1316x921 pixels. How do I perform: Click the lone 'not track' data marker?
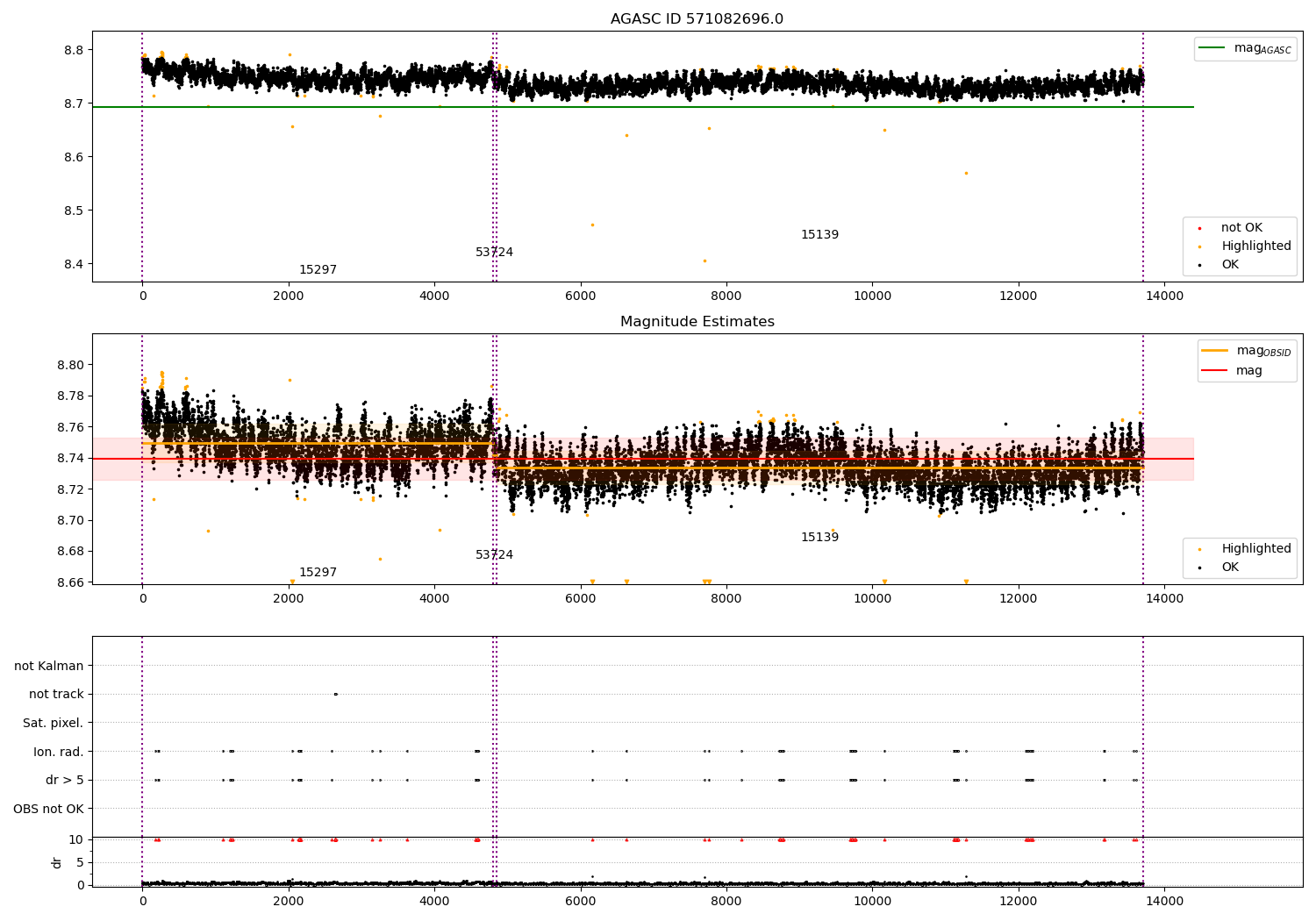(335, 694)
